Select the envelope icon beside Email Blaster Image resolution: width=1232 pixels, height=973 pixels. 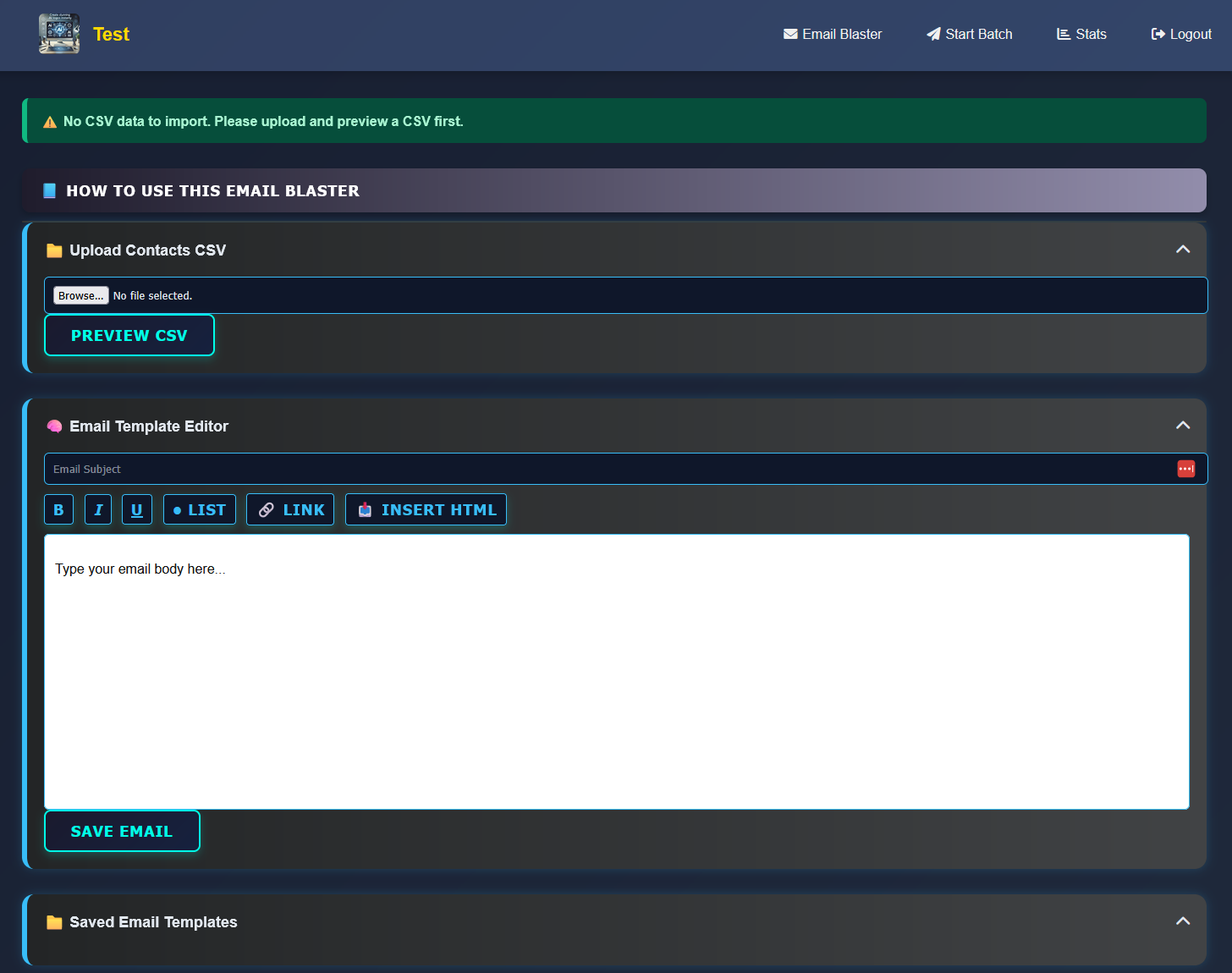(x=789, y=34)
